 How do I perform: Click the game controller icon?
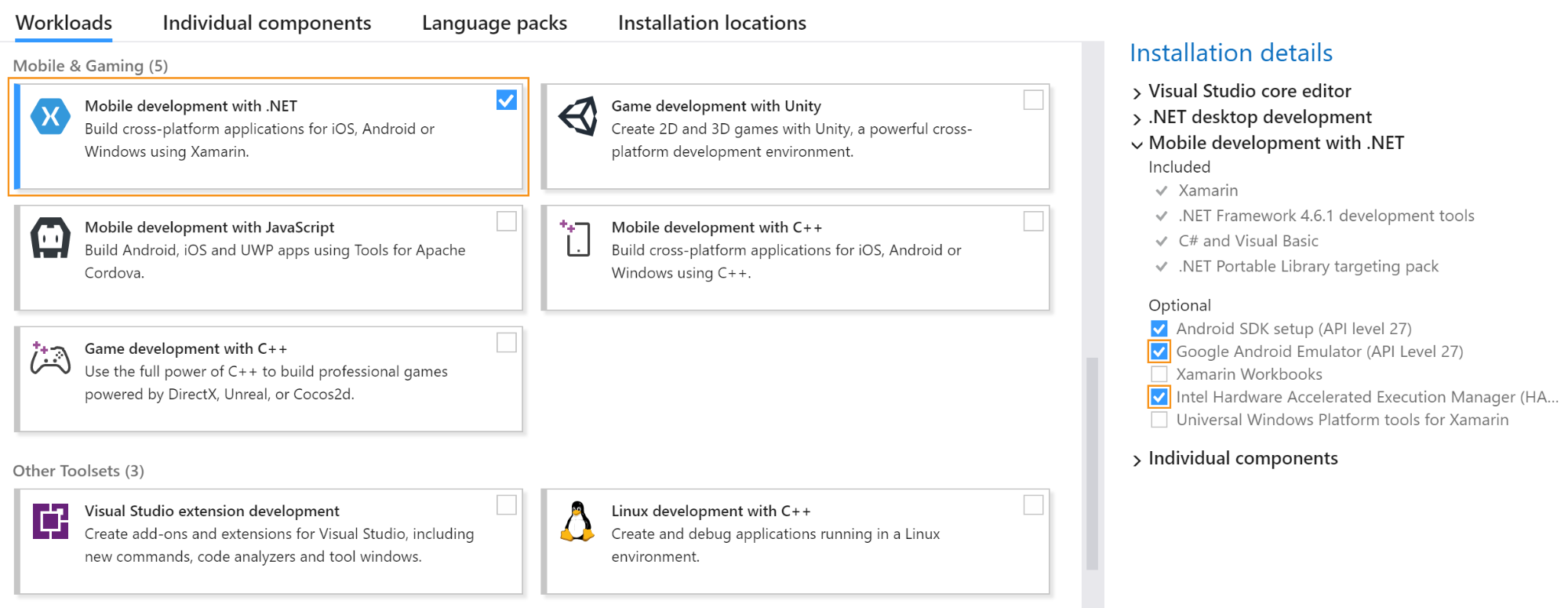(50, 359)
